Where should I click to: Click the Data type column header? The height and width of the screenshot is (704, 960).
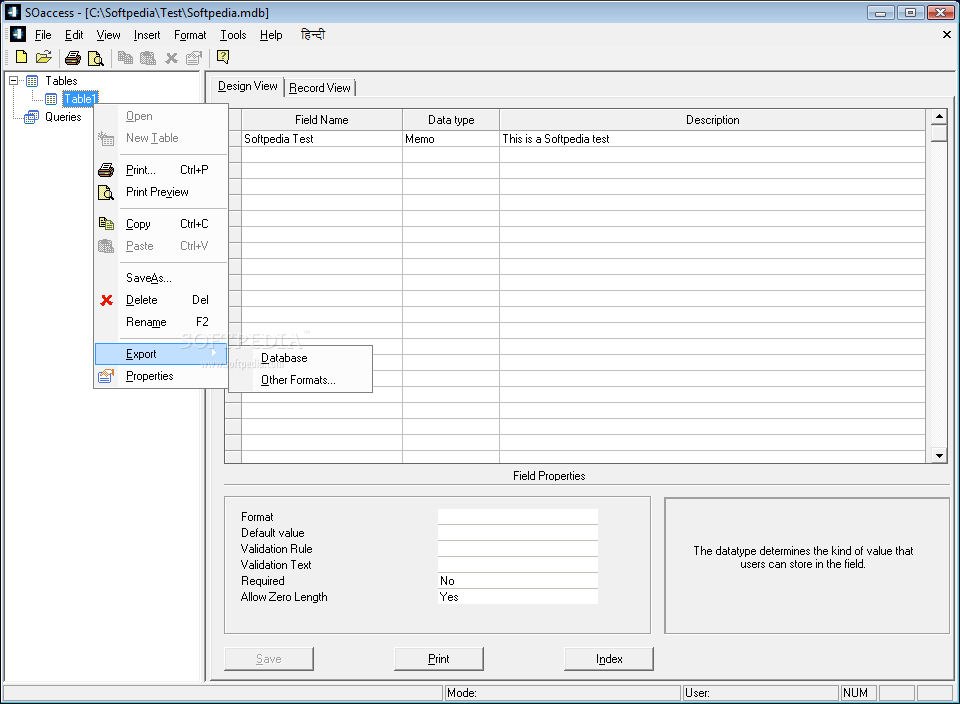click(x=451, y=120)
